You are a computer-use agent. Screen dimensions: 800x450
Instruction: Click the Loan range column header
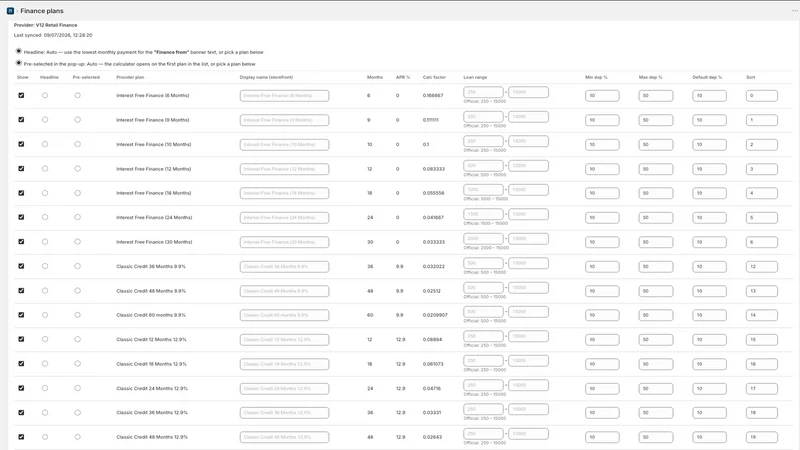tap(475, 77)
